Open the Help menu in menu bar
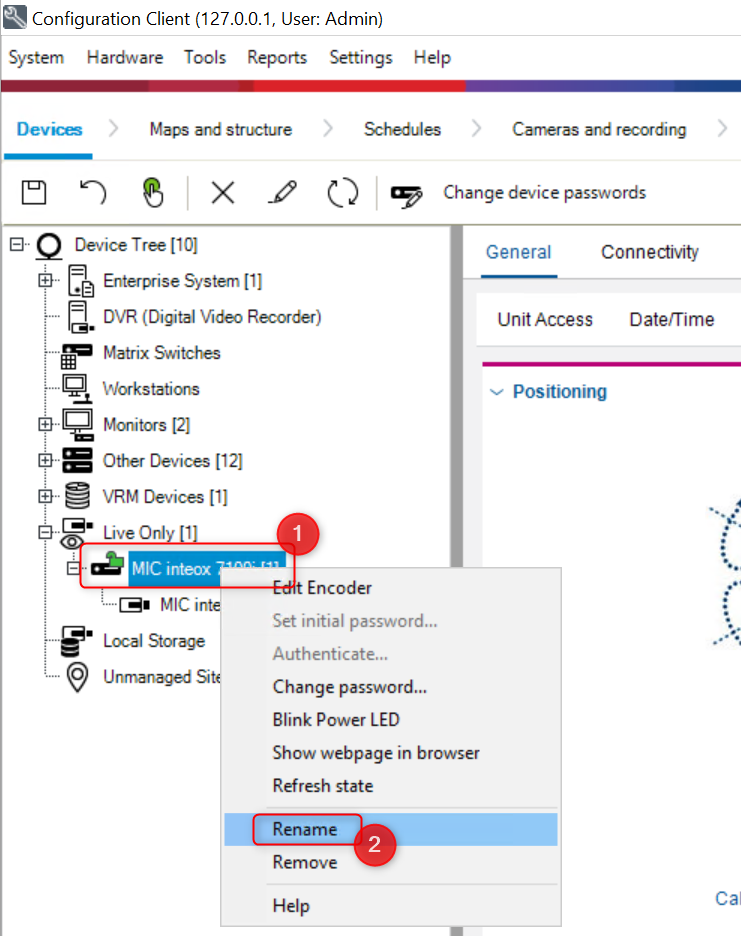This screenshot has height=936, width=741. 432,57
